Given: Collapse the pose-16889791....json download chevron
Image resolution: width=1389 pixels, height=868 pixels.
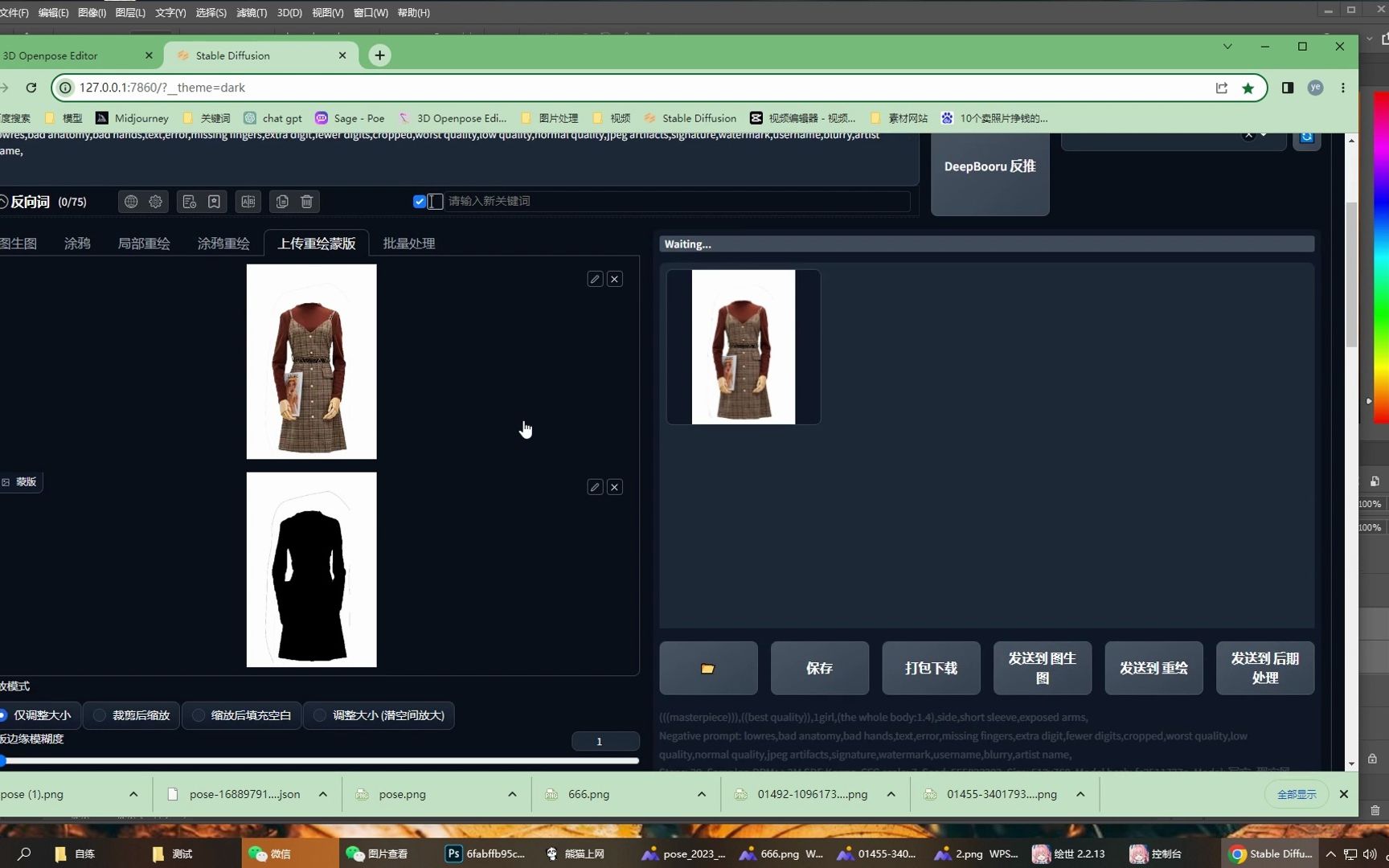Looking at the screenshot, I should point(322,794).
